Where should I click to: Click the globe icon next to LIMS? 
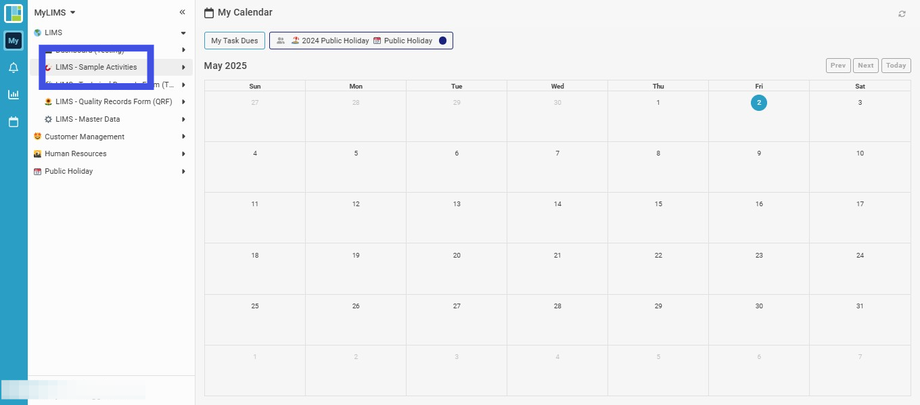[38, 33]
